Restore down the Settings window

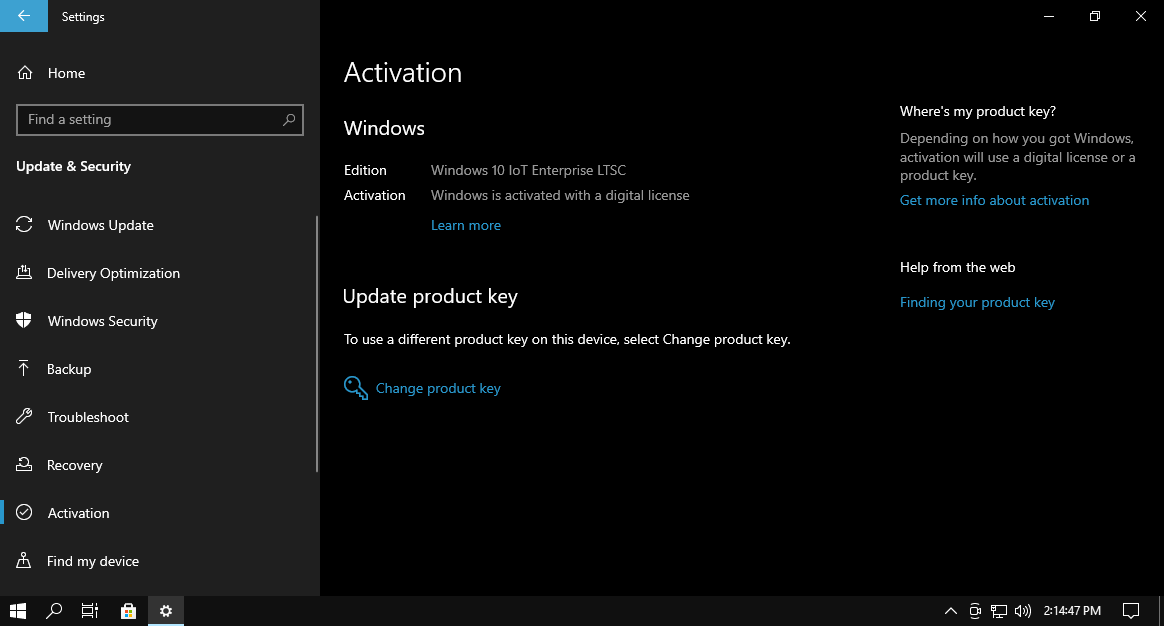[1094, 16]
